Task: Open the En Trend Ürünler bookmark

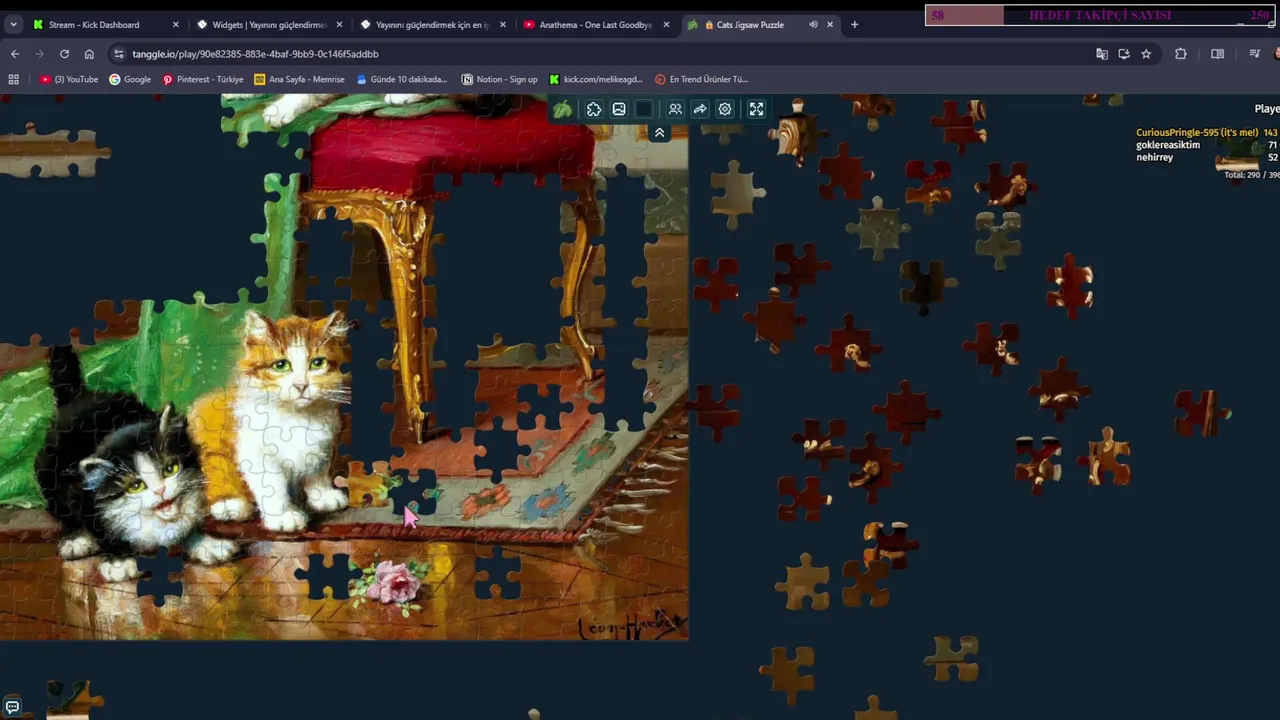Action: [x=701, y=79]
